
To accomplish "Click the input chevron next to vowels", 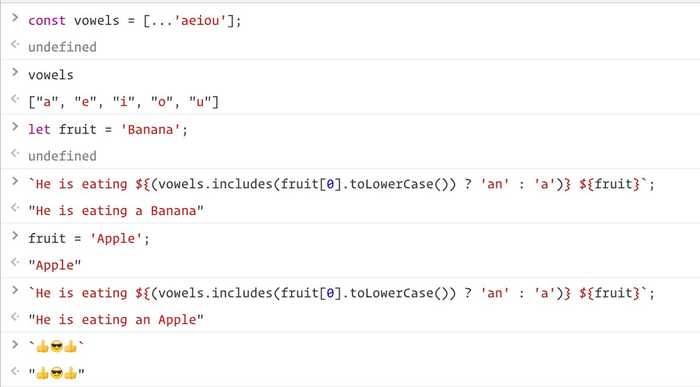I will [15, 72].
